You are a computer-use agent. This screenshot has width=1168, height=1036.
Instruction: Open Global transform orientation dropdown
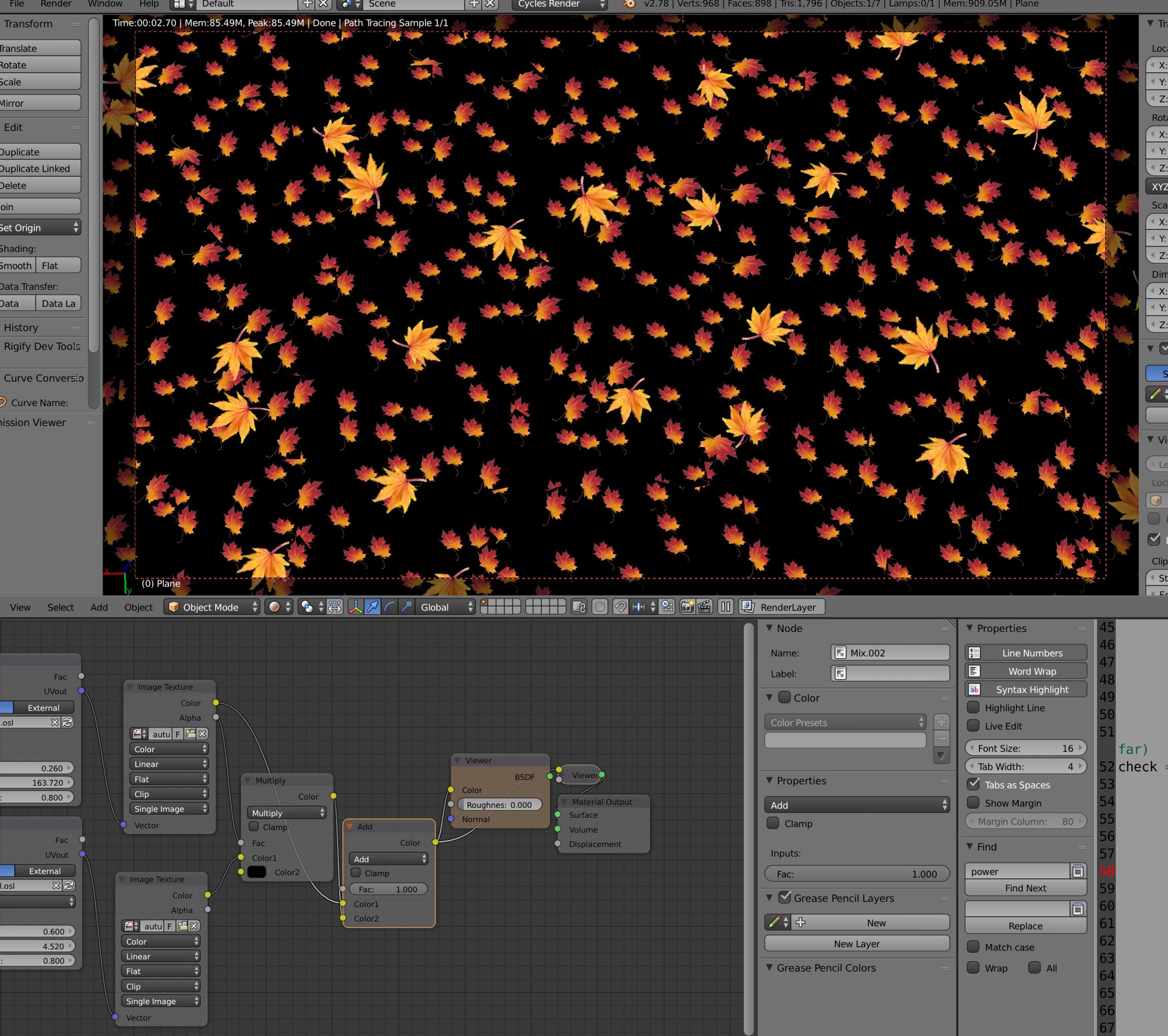pyautogui.click(x=446, y=607)
